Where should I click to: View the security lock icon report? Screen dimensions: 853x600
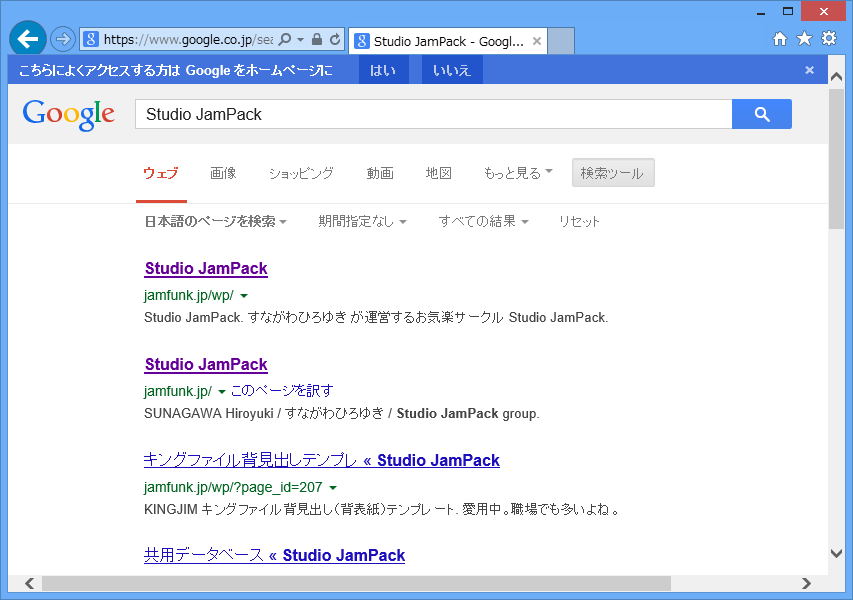(317, 39)
